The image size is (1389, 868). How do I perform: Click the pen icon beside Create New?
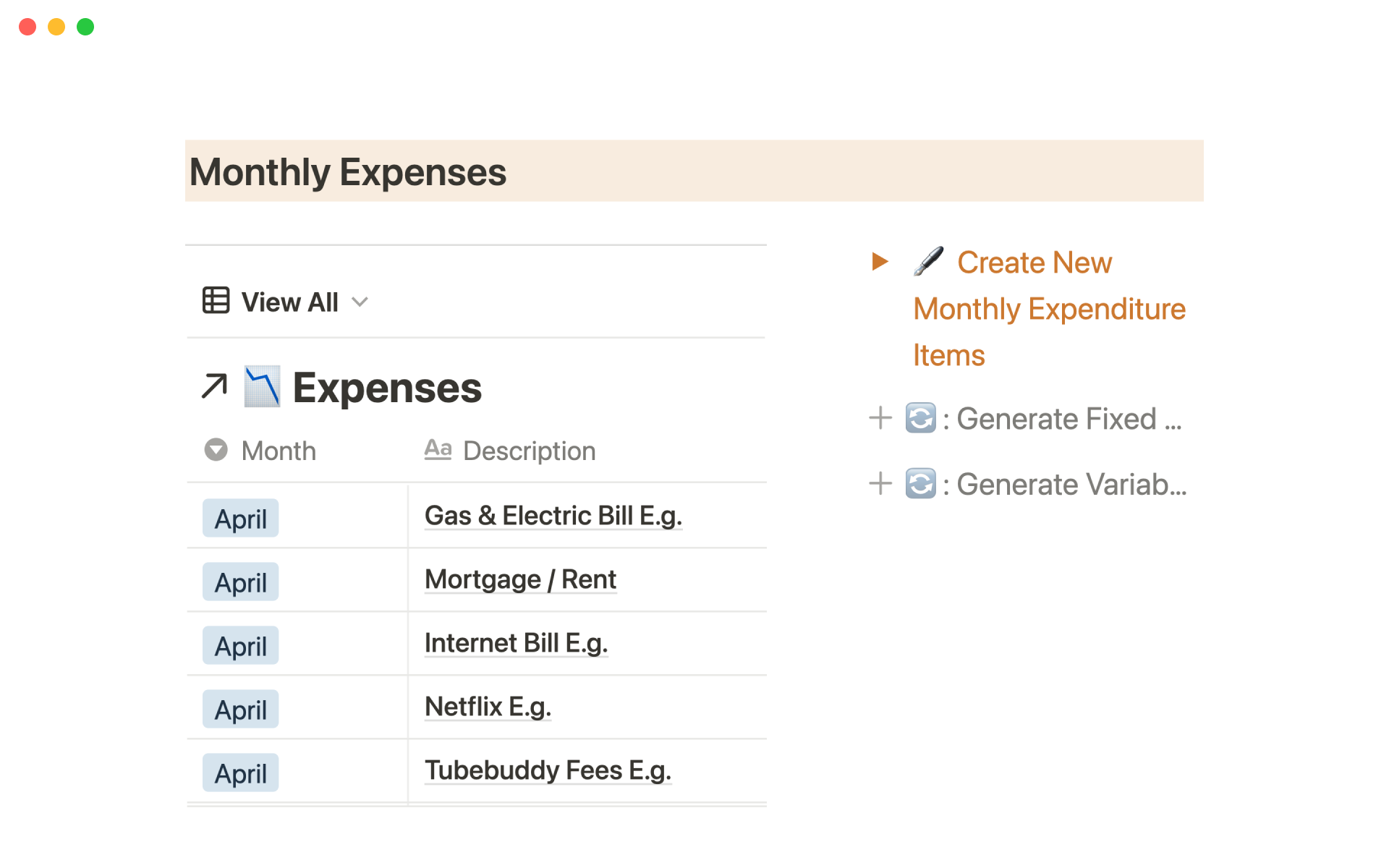[928, 261]
